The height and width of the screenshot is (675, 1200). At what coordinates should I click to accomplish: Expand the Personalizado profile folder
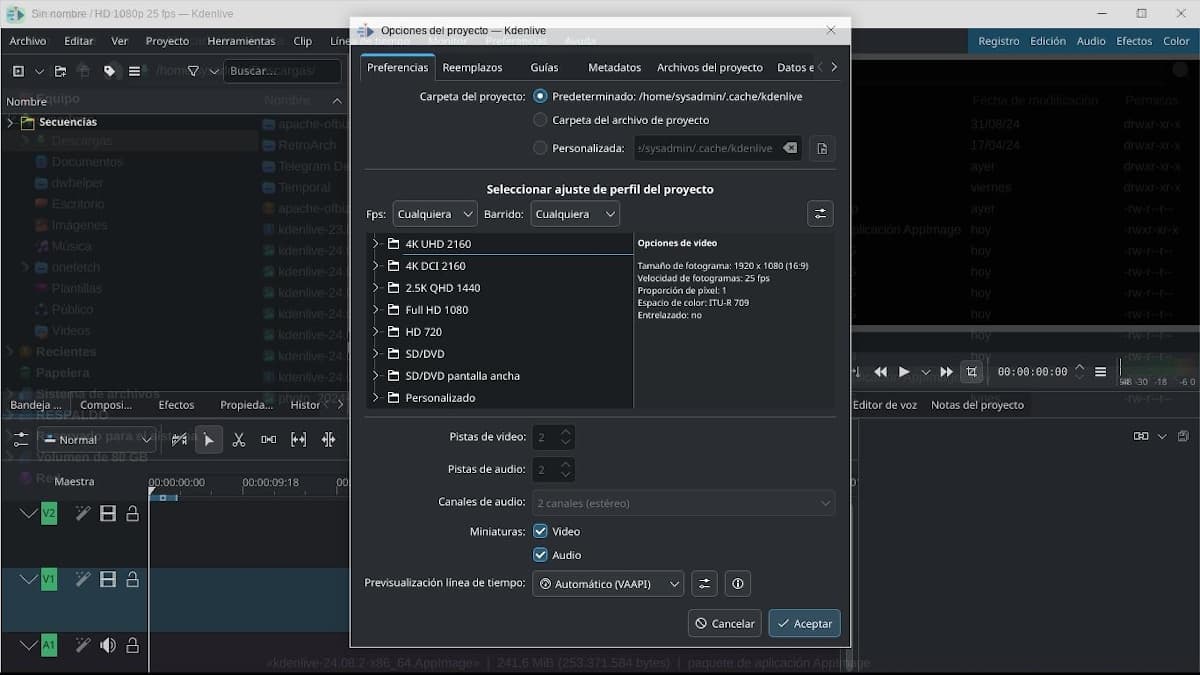pos(376,398)
